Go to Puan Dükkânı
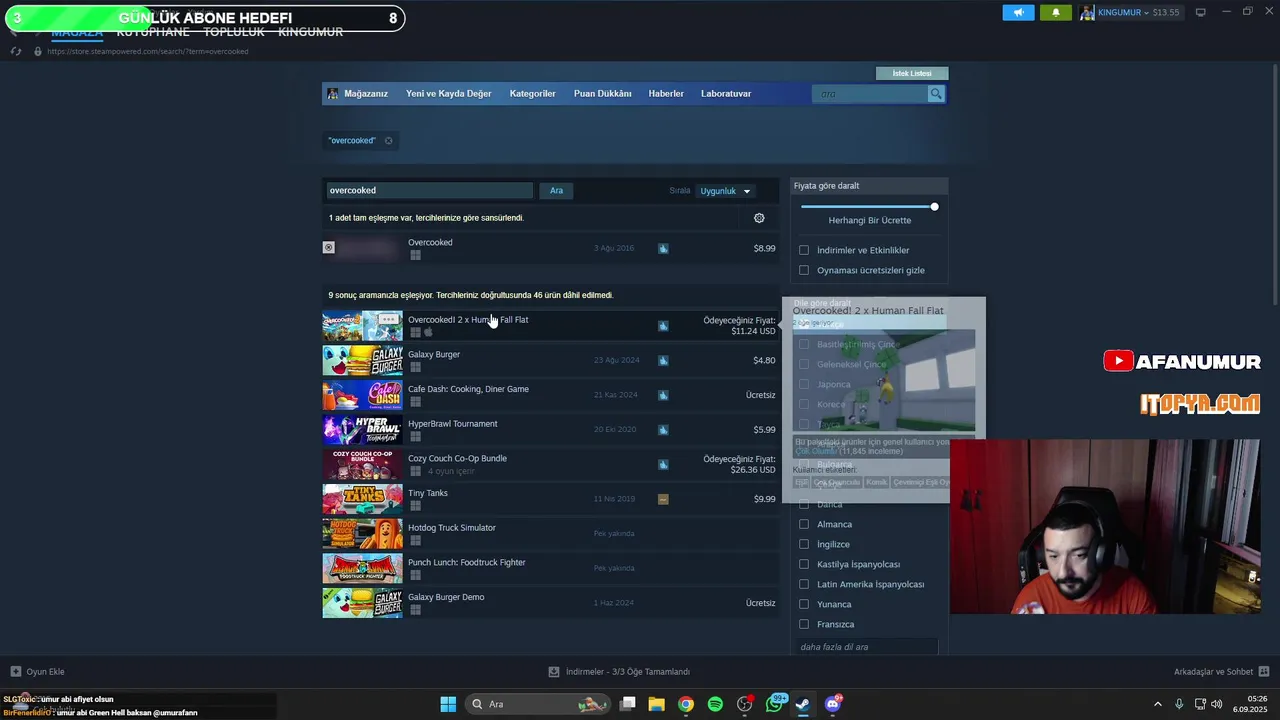The height and width of the screenshot is (720, 1280). click(x=603, y=93)
